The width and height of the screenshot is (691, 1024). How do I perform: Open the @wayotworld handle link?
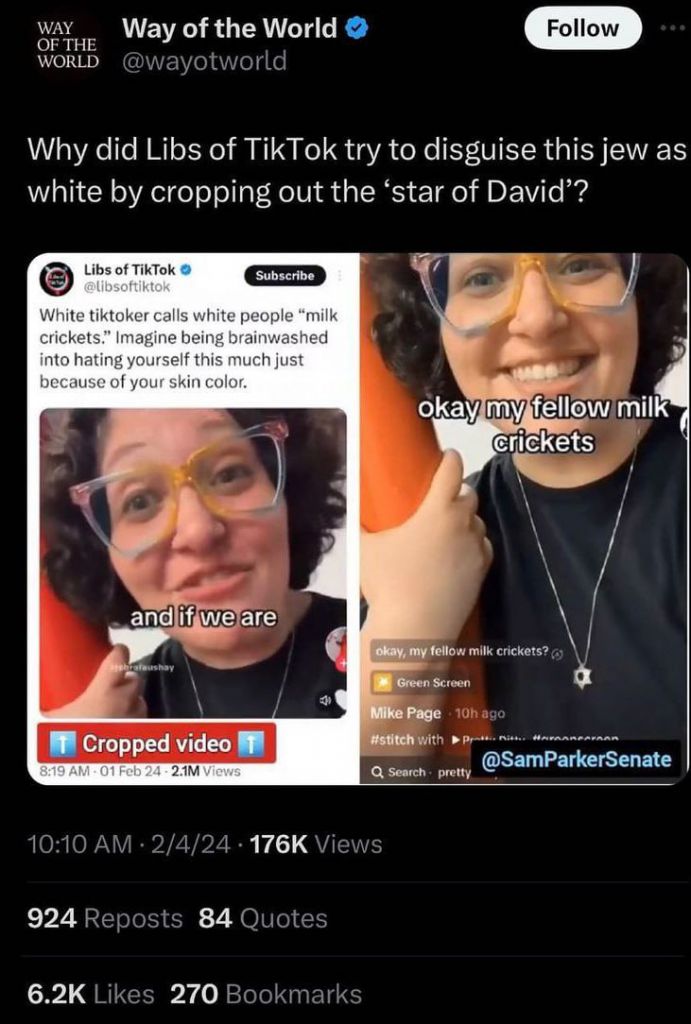click(204, 61)
